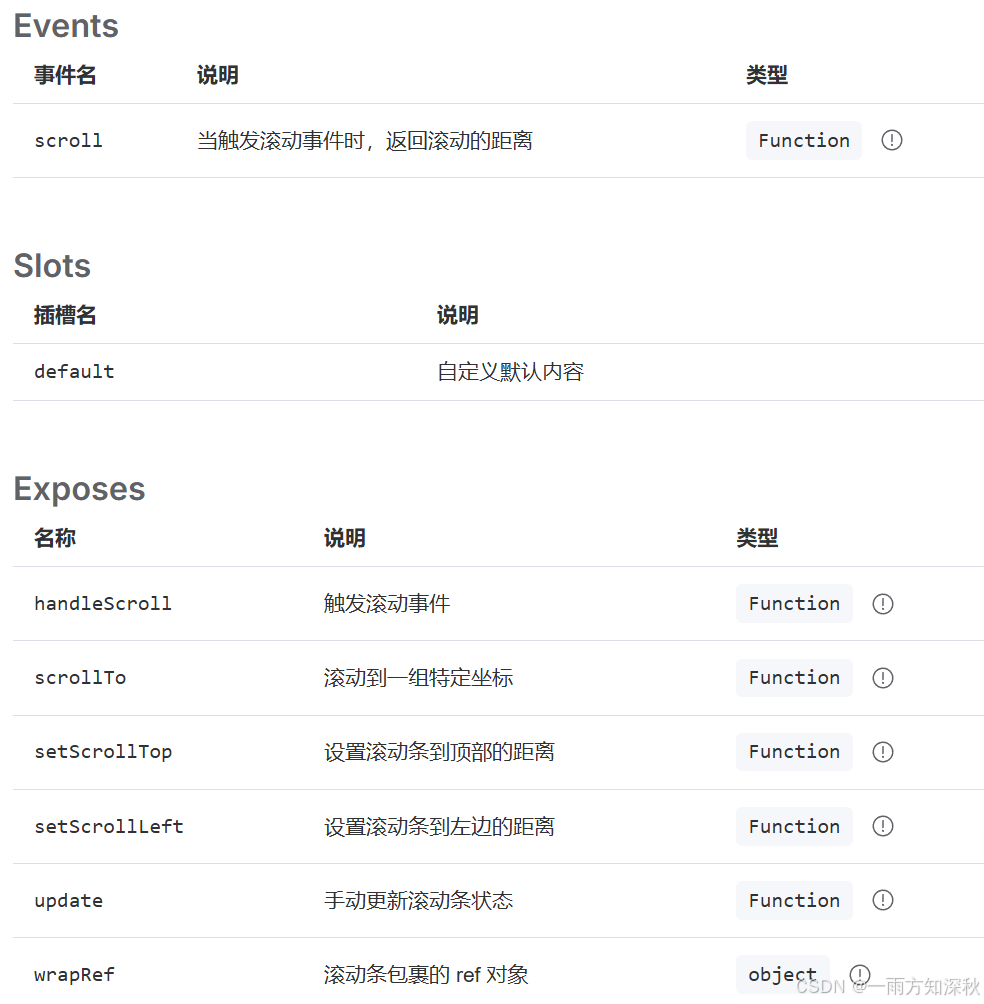Select the default slot name
This screenshot has width=984, height=1004.
click(x=74, y=372)
